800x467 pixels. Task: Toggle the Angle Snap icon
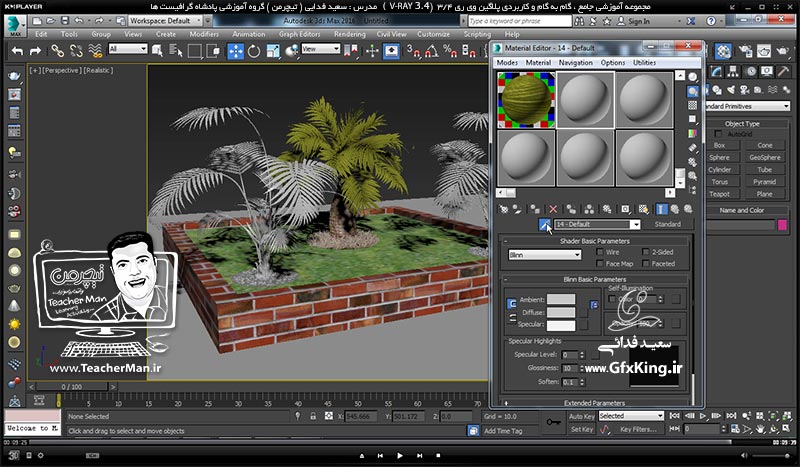point(432,51)
